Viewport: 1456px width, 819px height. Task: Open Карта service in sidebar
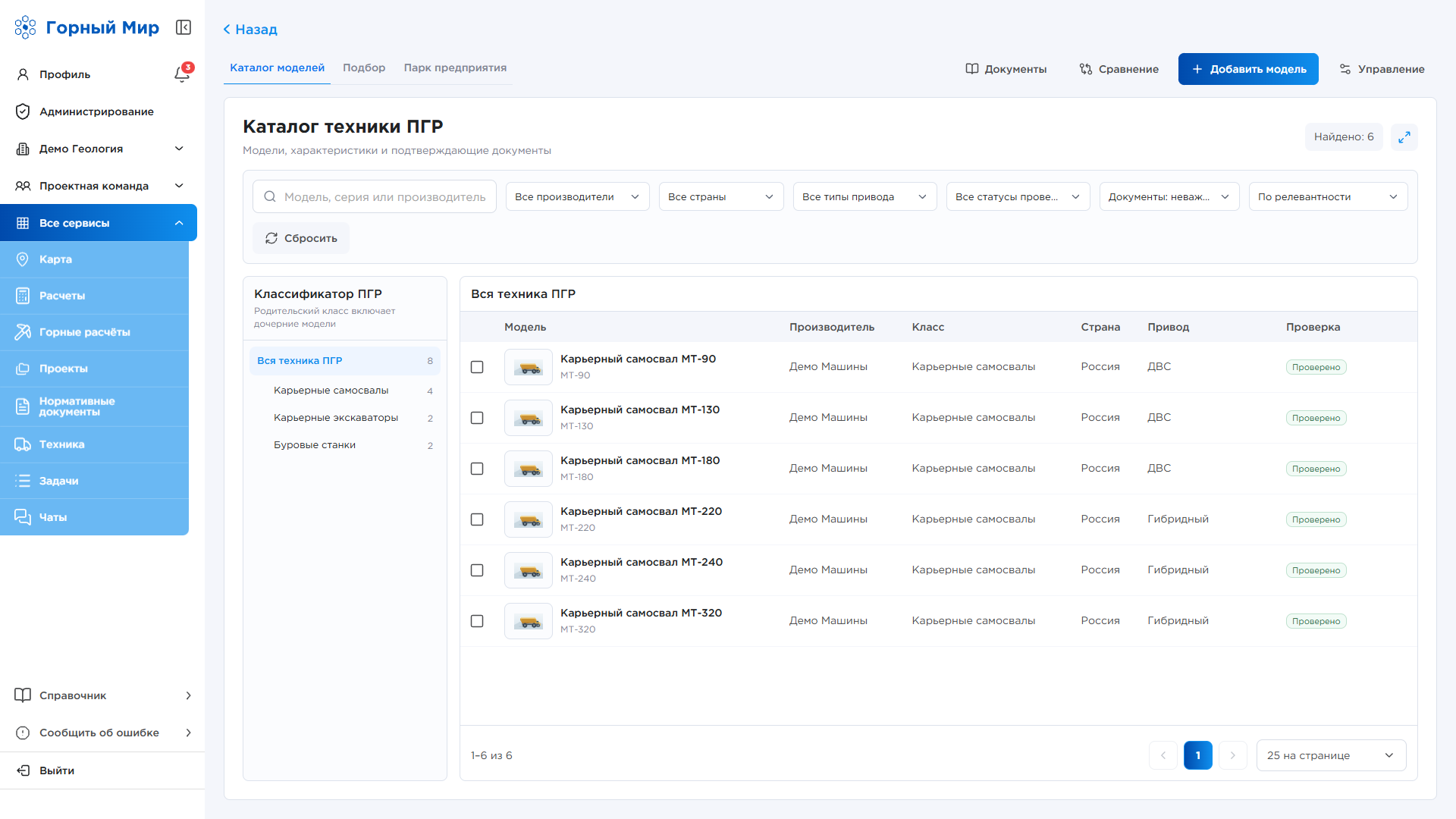(x=94, y=259)
